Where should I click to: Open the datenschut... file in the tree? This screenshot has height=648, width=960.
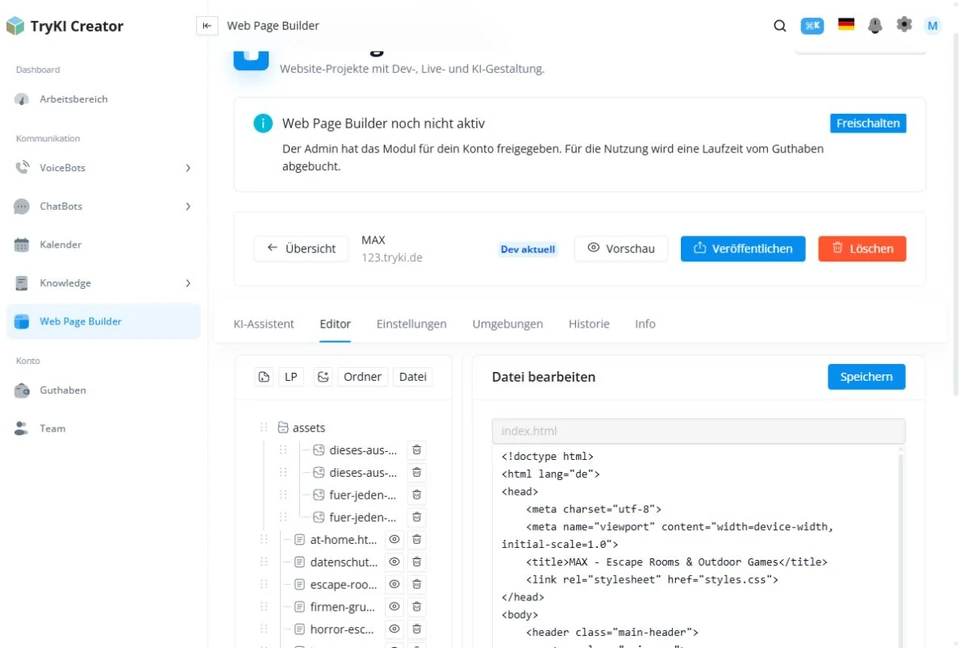[x=343, y=562]
